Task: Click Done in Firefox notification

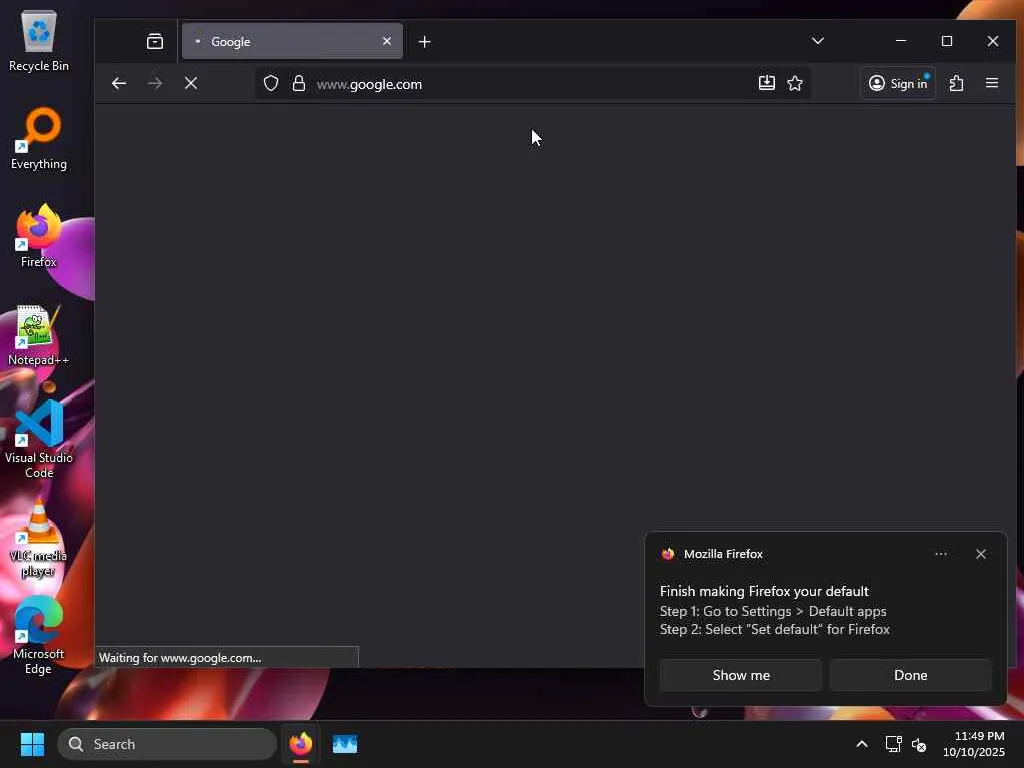Action: tap(910, 675)
